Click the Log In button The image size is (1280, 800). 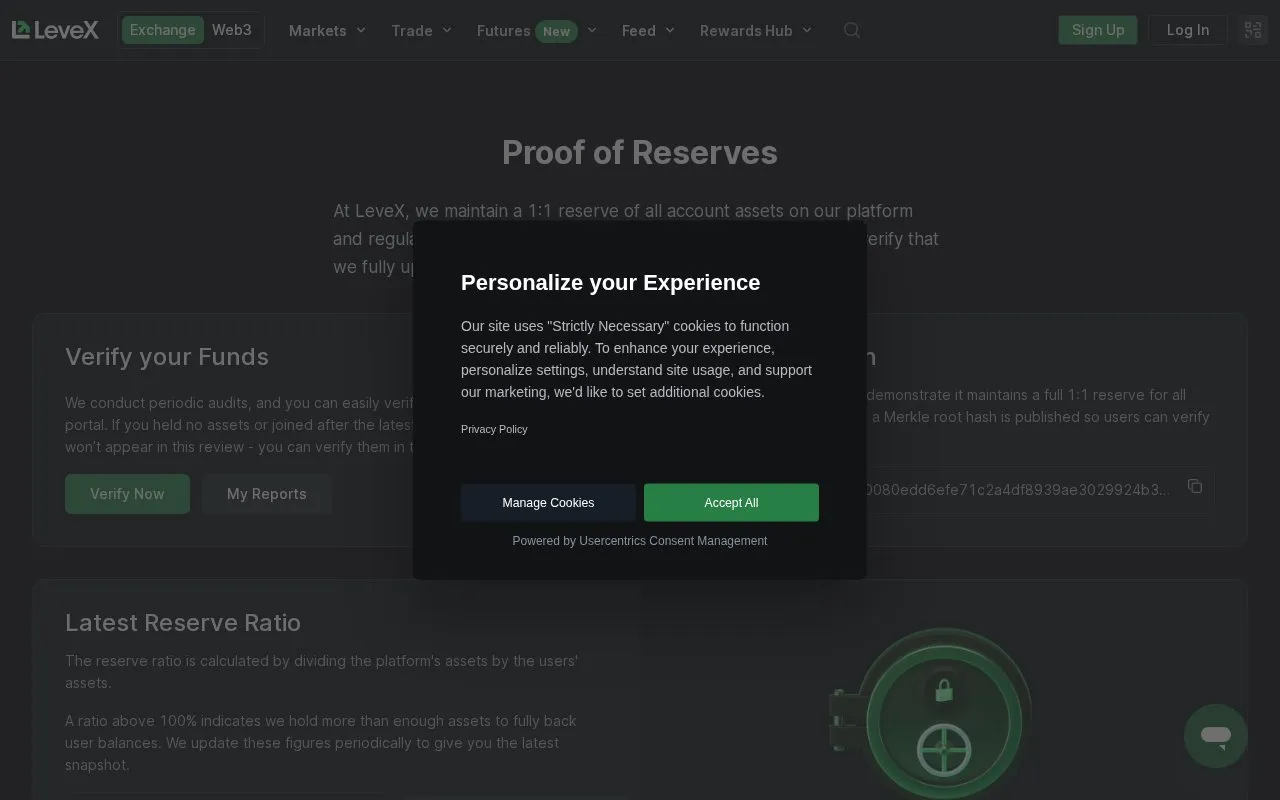[1188, 30]
